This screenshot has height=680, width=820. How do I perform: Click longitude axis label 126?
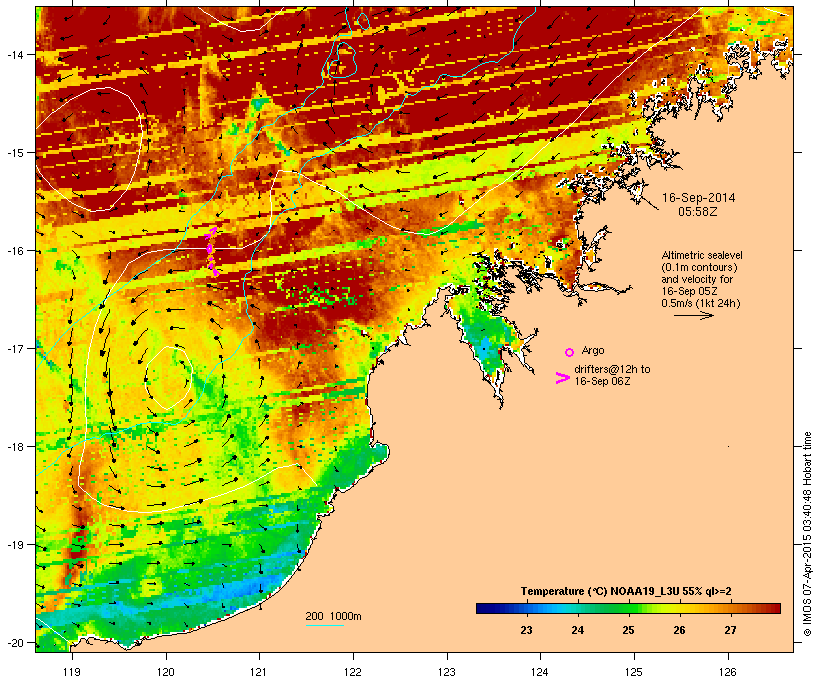pyautogui.click(x=728, y=672)
